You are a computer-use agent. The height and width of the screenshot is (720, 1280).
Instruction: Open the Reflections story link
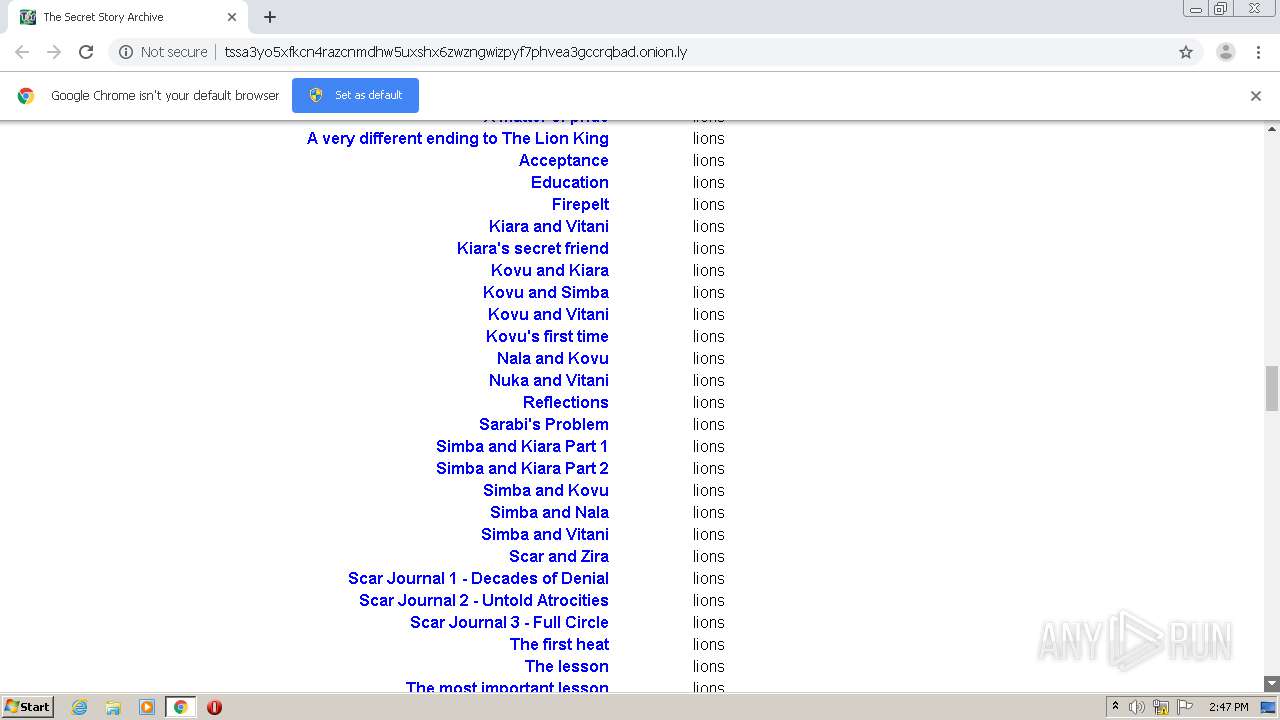[565, 402]
